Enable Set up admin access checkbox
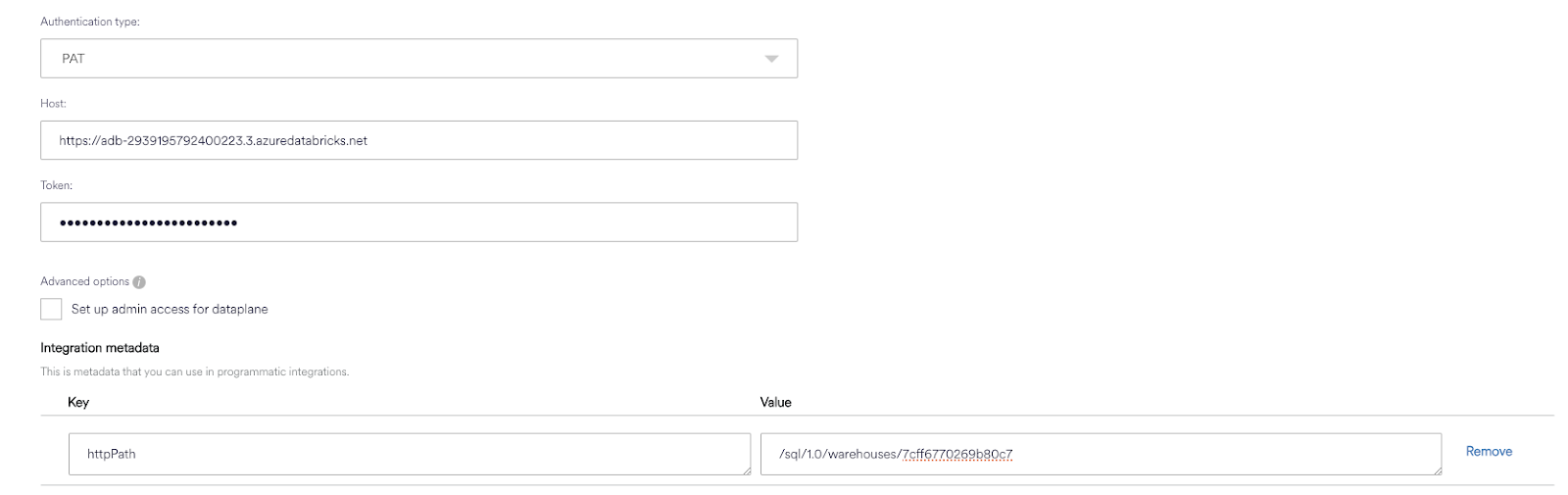This screenshot has width=1568, height=495. point(51,310)
